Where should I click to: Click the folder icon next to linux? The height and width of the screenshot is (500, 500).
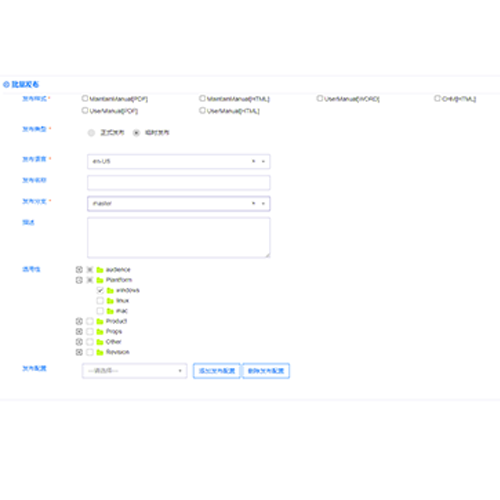pos(110,301)
